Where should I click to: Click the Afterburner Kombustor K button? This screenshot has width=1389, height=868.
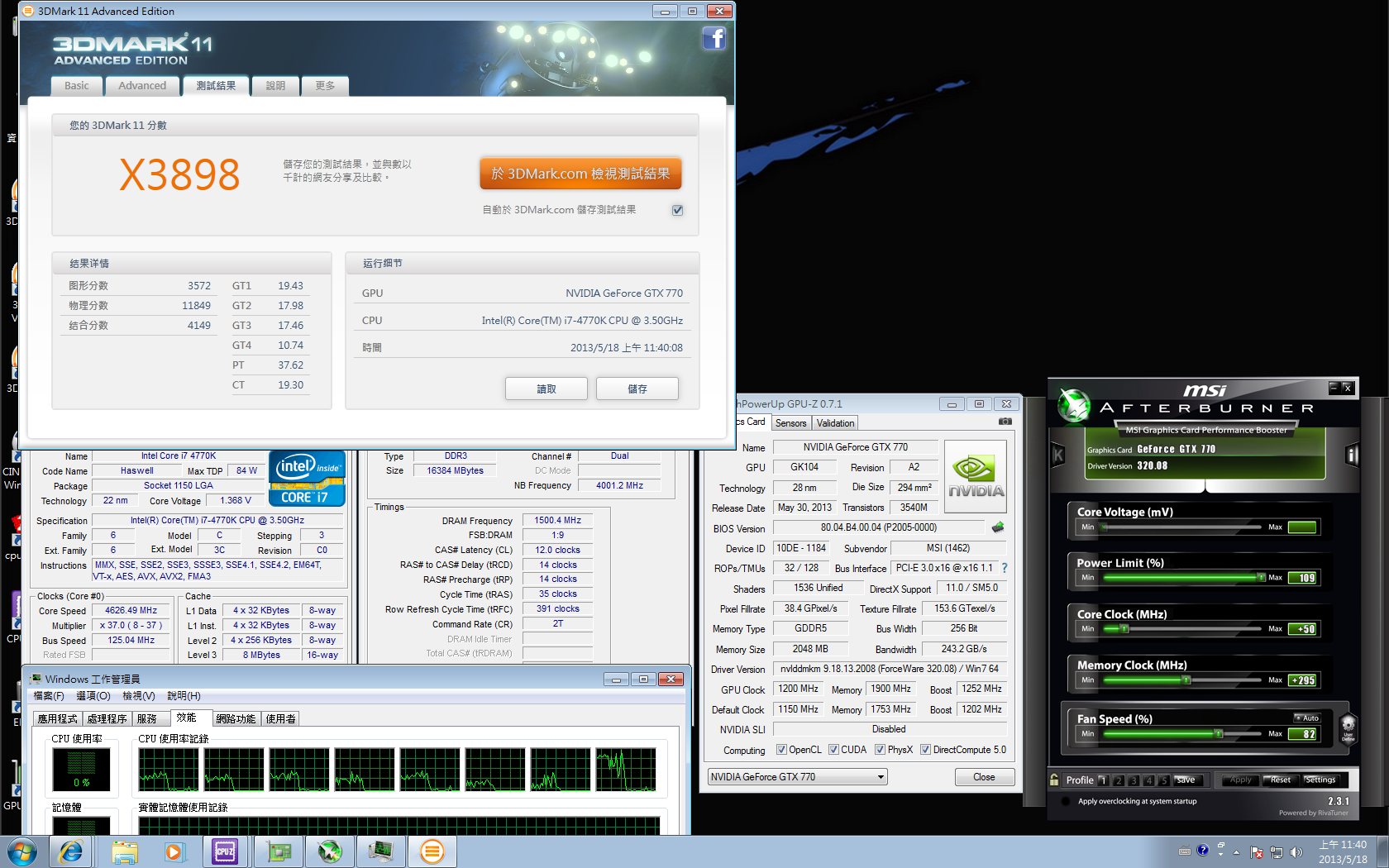[x=1057, y=455]
